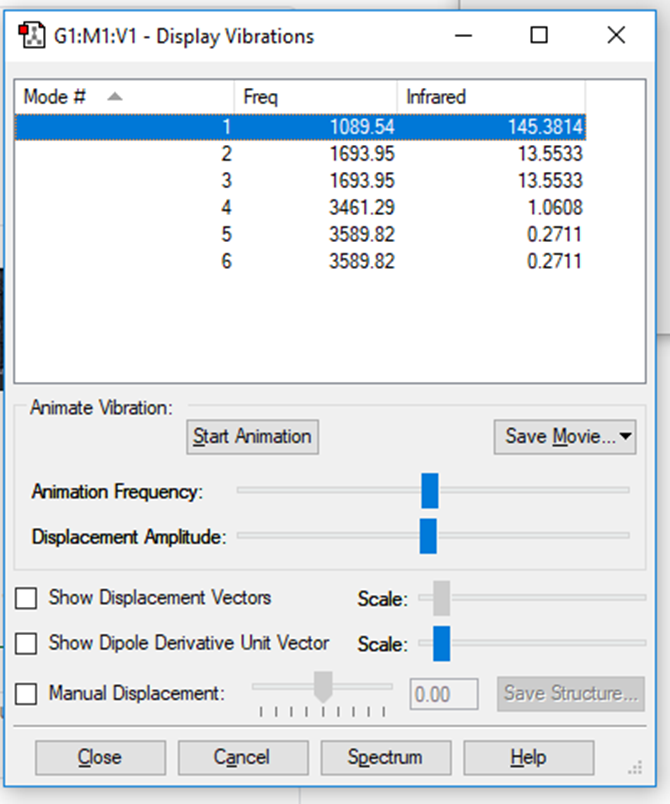Screen dimensions: 670x804
Task: Open the Save Movie dropdown
Action: pos(565,437)
